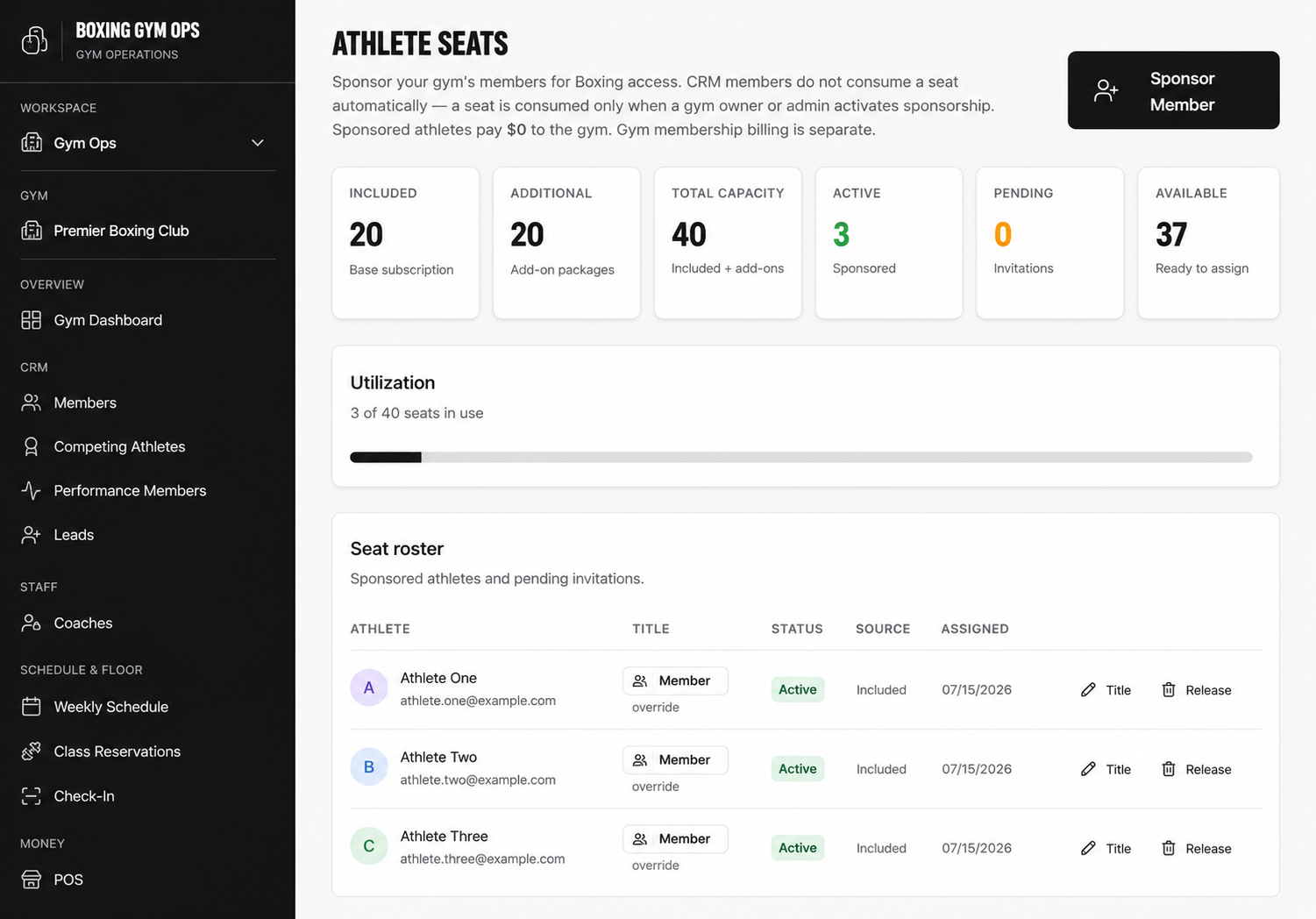The height and width of the screenshot is (919, 1316).
Task: Click the Performance Members pulse icon
Action: tap(32, 490)
